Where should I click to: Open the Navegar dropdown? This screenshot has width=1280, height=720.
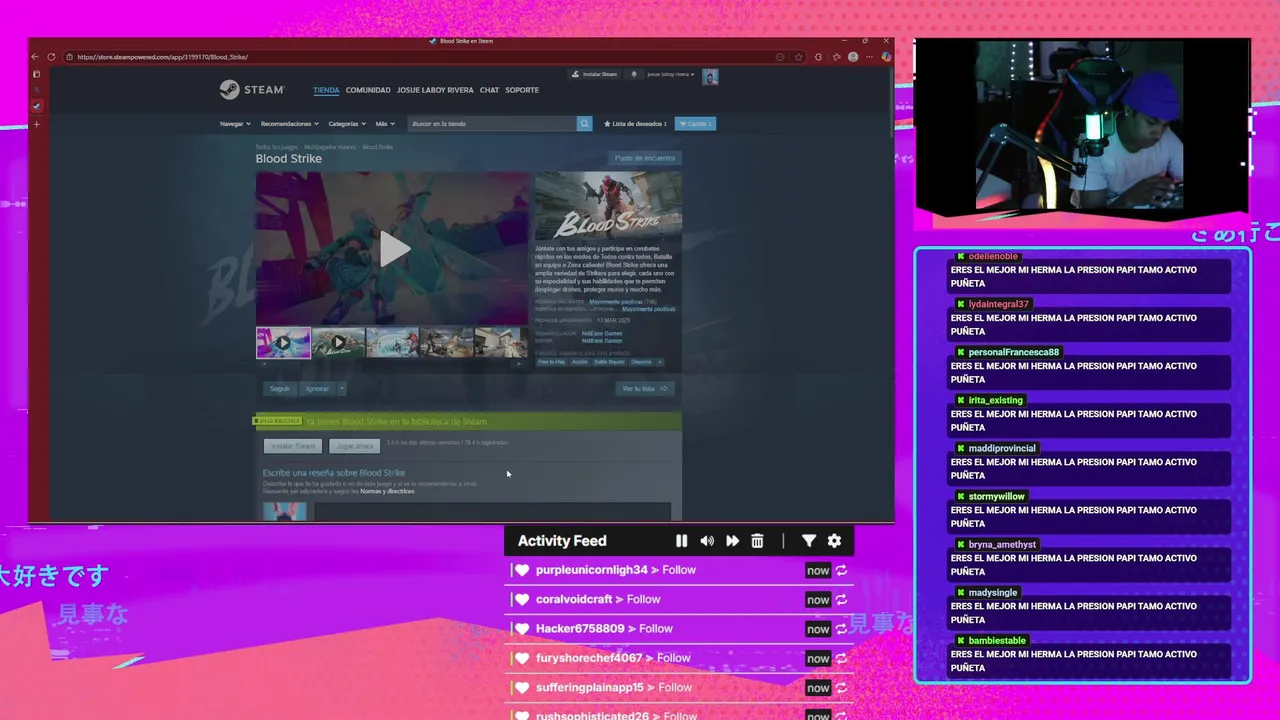click(x=235, y=124)
